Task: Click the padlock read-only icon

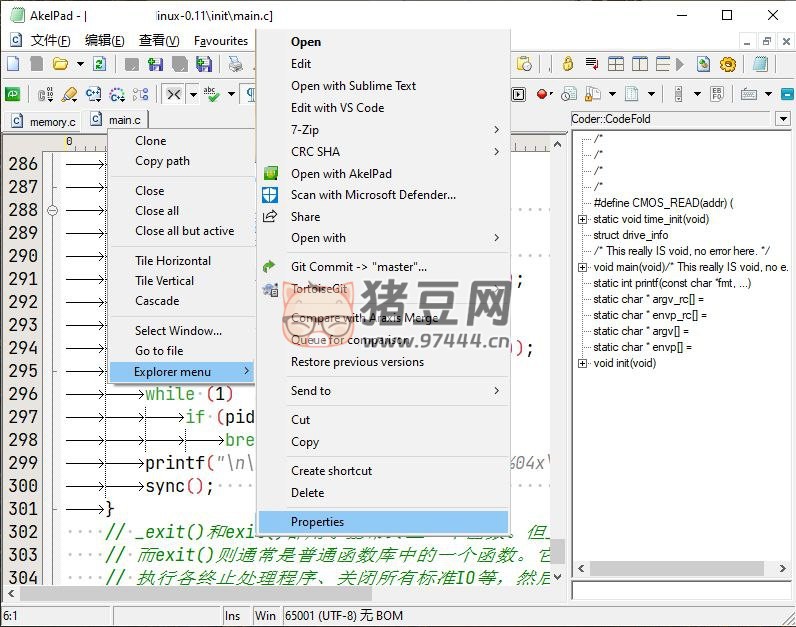Action: coord(568,64)
